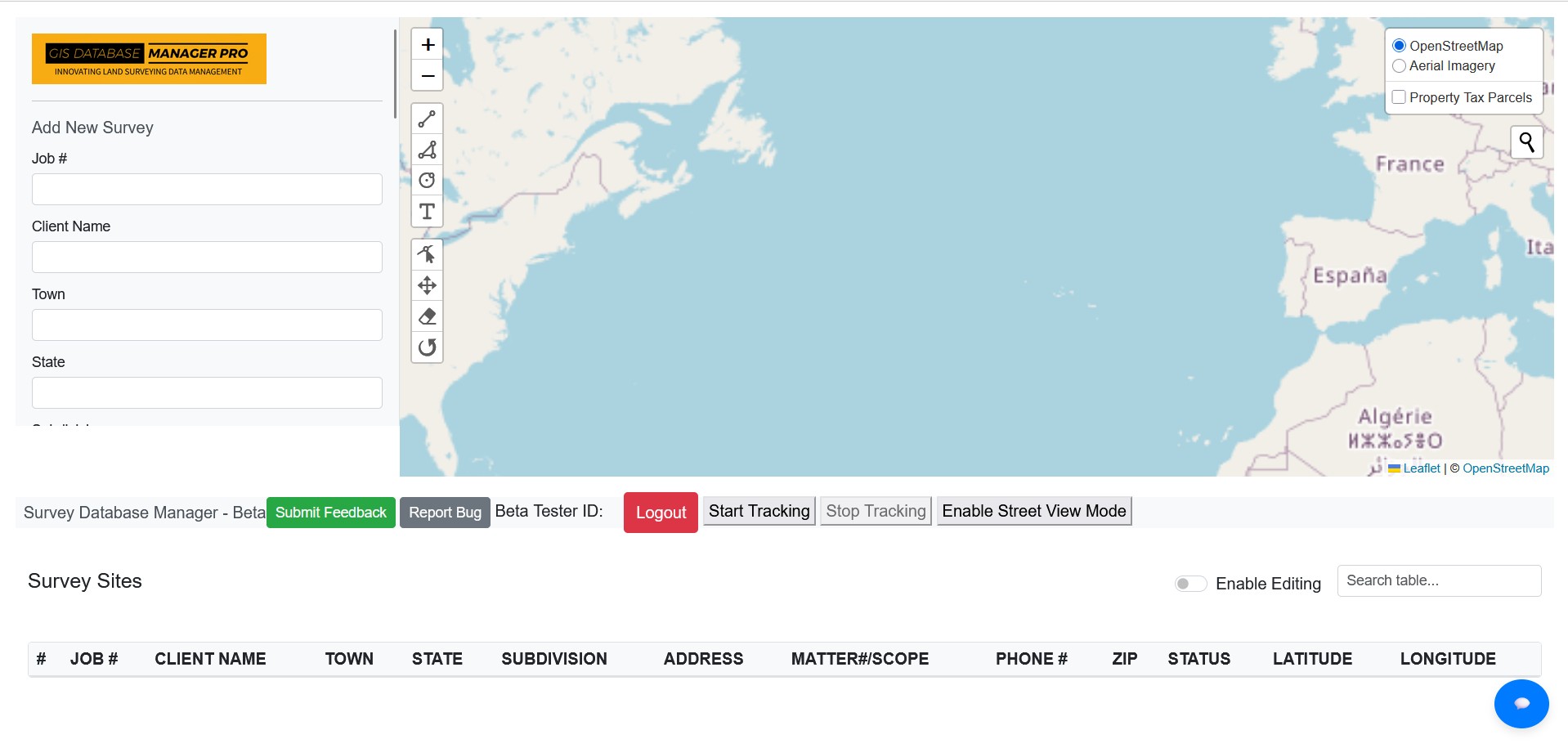Click the red Logout button
This screenshot has width=1568, height=748.
pyautogui.click(x=661, y=513)
